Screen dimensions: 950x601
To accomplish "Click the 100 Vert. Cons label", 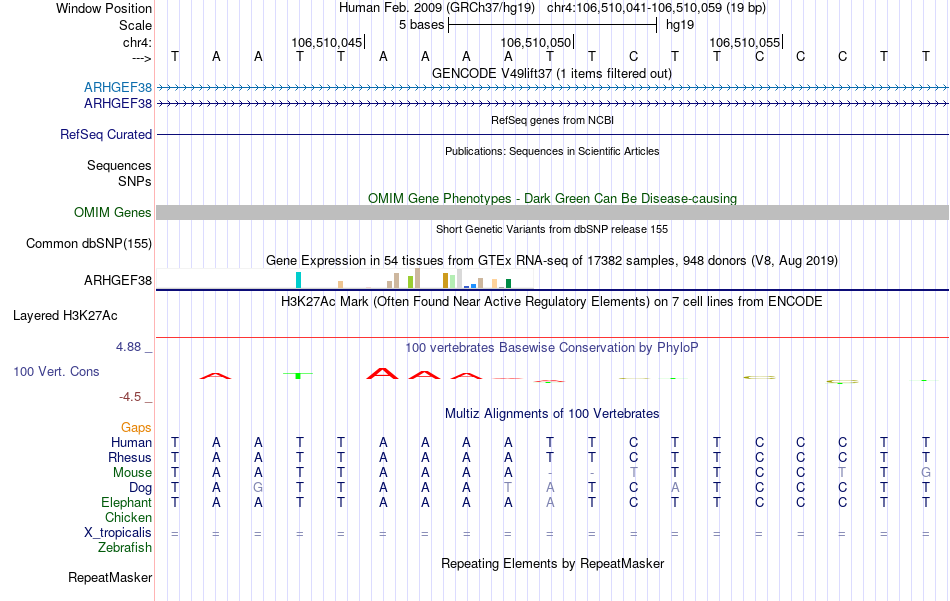I will [56, 371].
